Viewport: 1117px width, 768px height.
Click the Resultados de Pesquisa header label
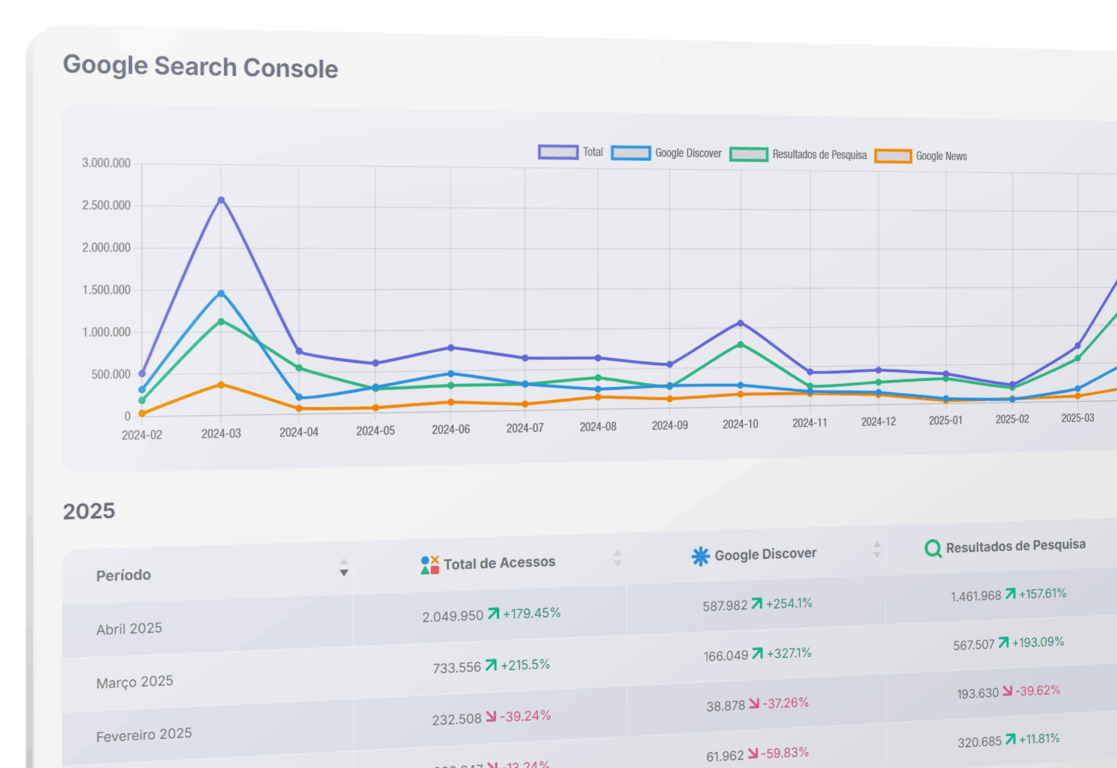tap(1016, 546)
